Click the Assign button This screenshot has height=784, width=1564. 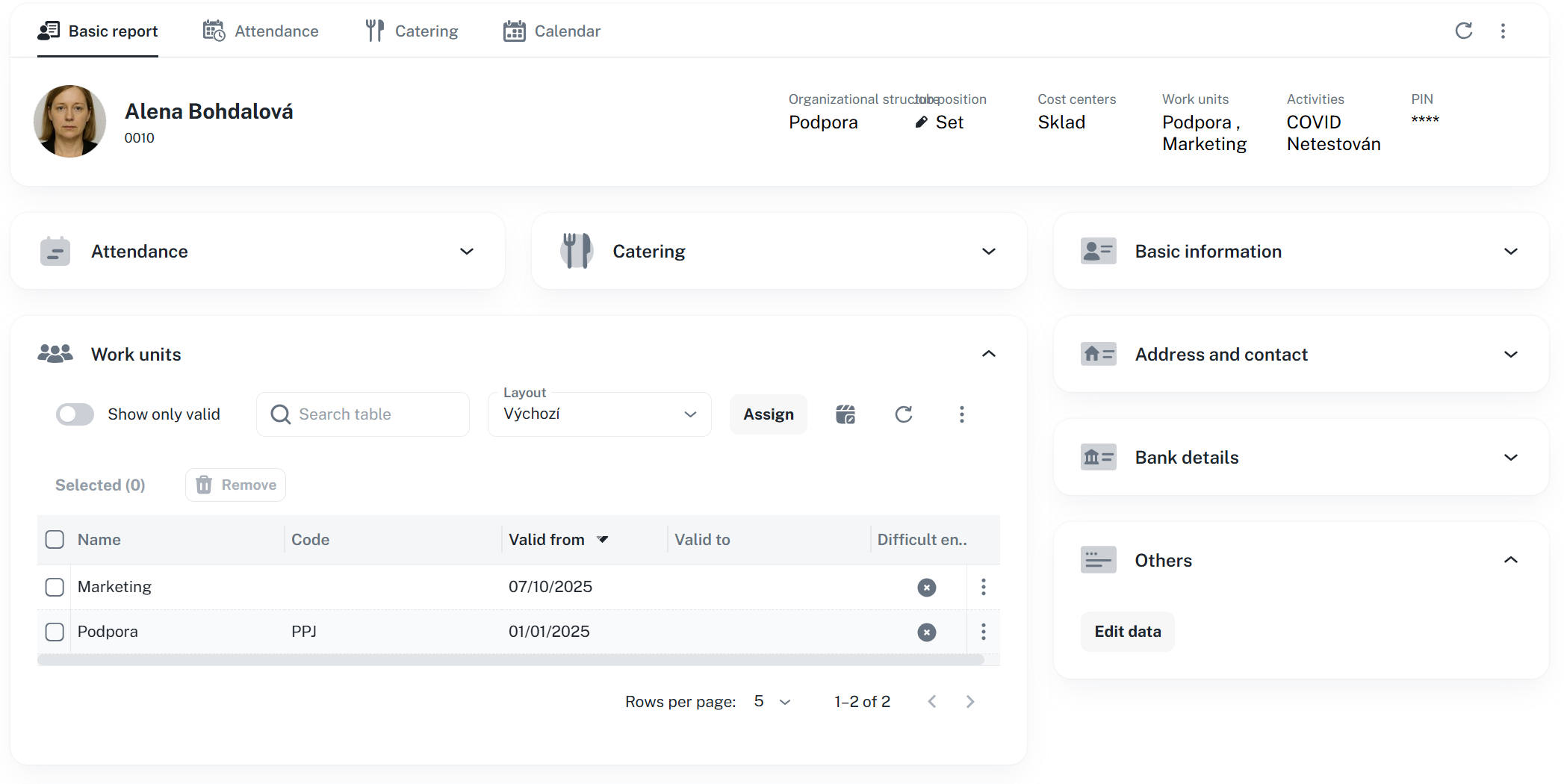coord(768,414)
